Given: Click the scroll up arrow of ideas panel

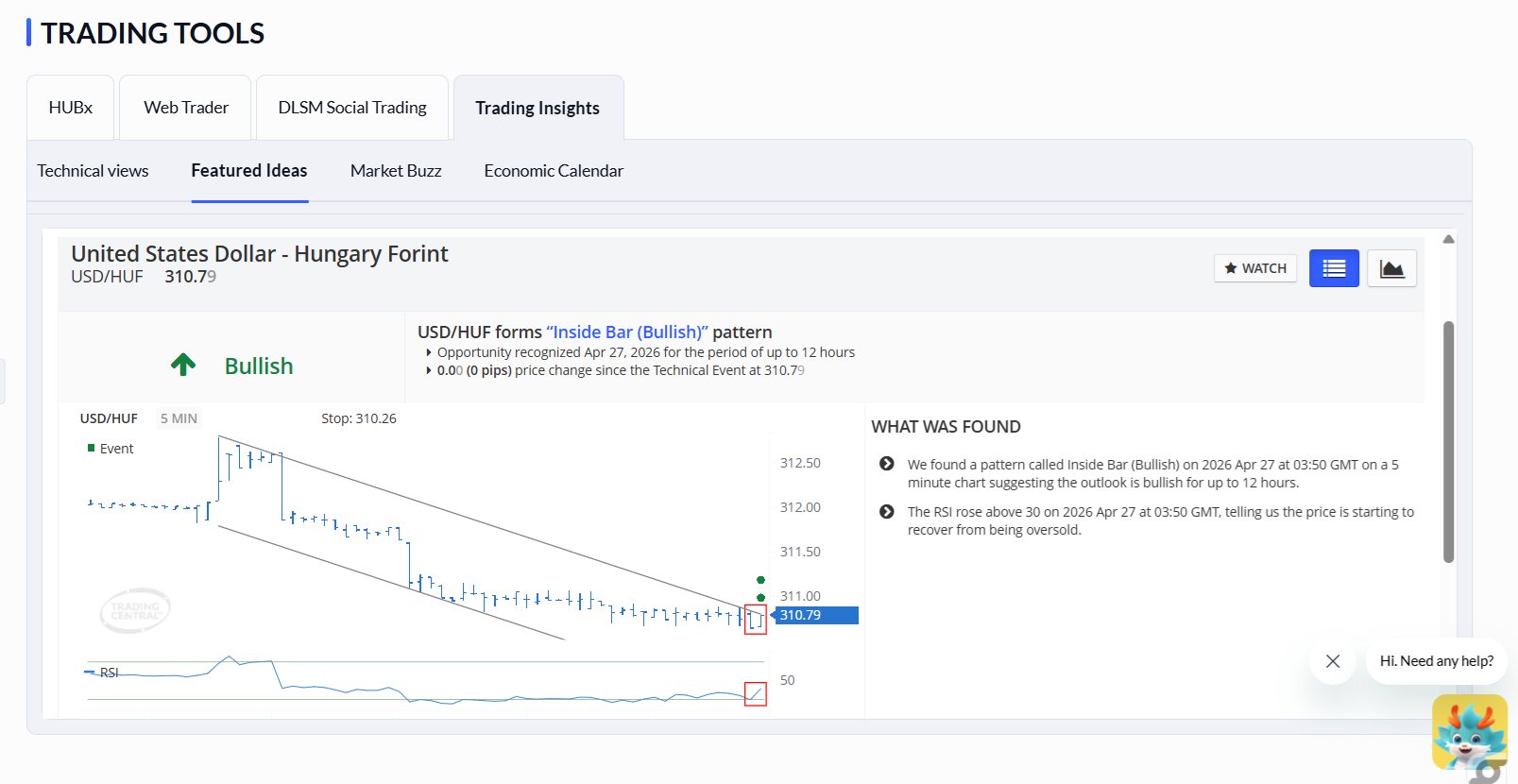Looking at the screenshot, I should [x=1448, y=239].
